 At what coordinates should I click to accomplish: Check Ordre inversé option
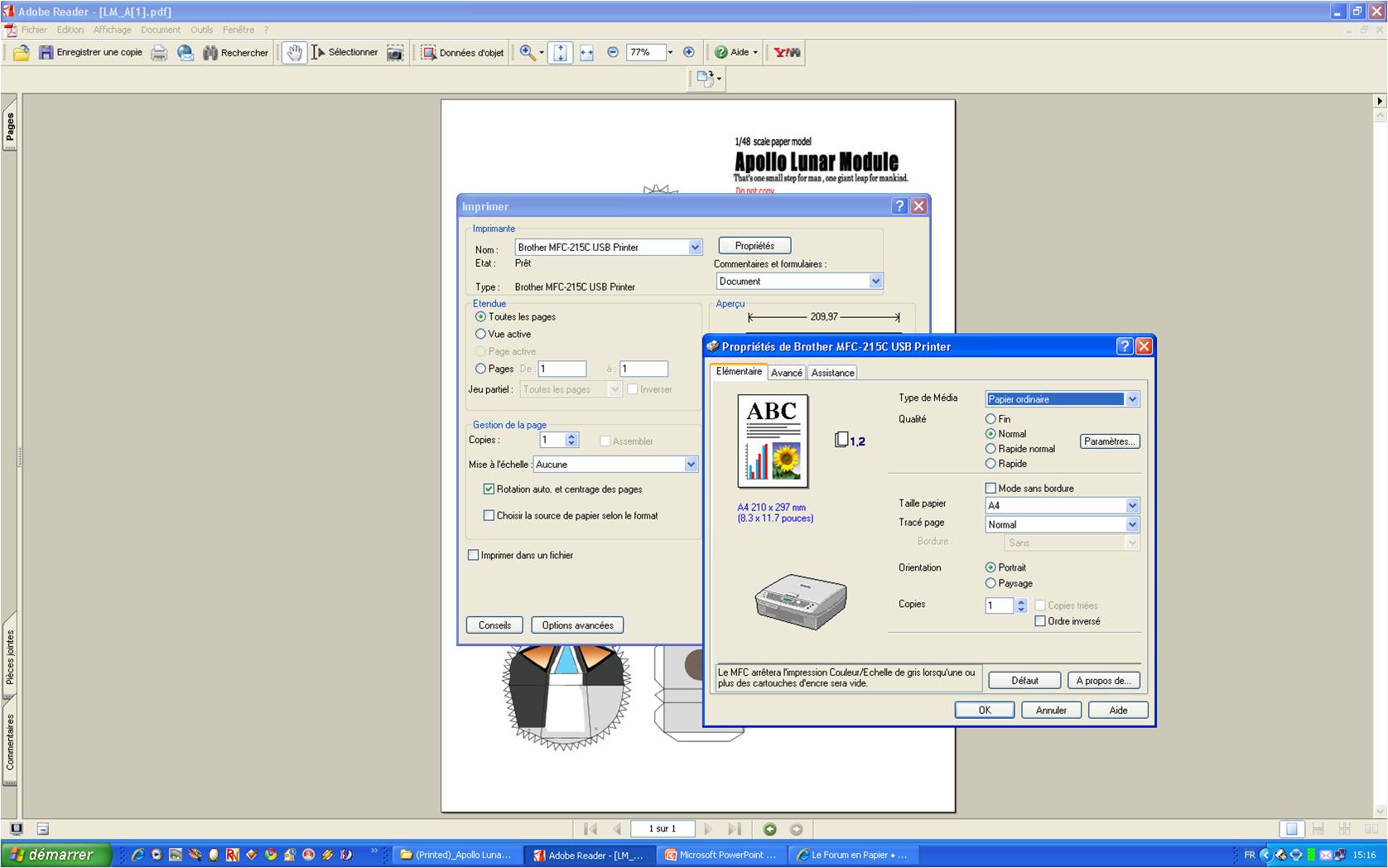[x=1040, y=621]
